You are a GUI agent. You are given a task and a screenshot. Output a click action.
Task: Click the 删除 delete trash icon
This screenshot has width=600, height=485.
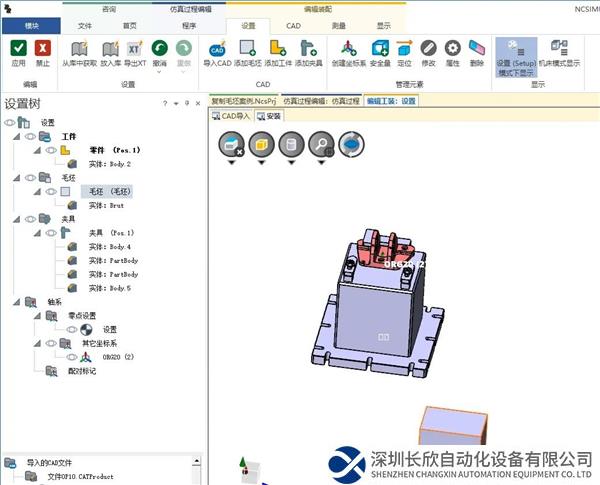[x=477, y=48]
